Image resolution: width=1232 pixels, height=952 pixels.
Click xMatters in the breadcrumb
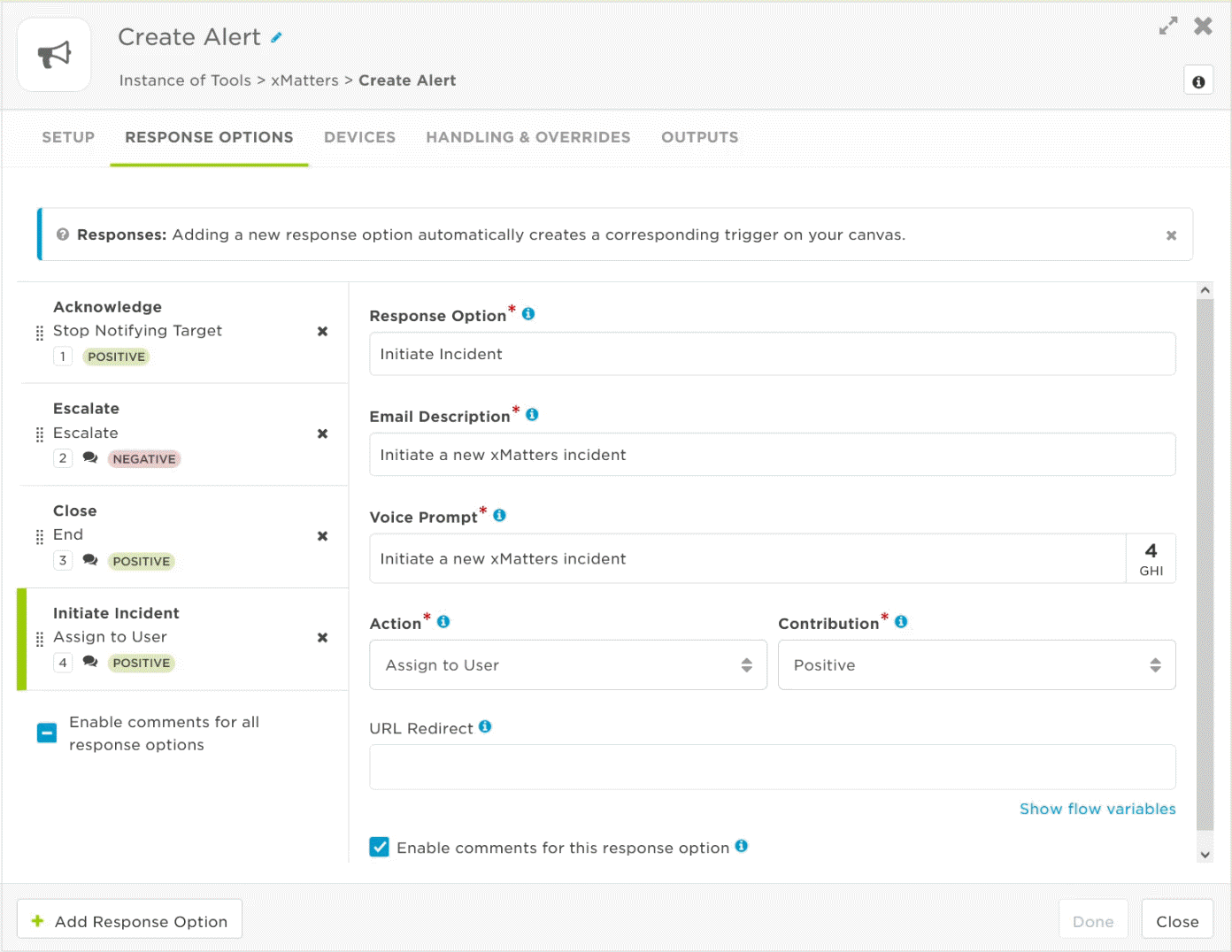pos(304,81)
